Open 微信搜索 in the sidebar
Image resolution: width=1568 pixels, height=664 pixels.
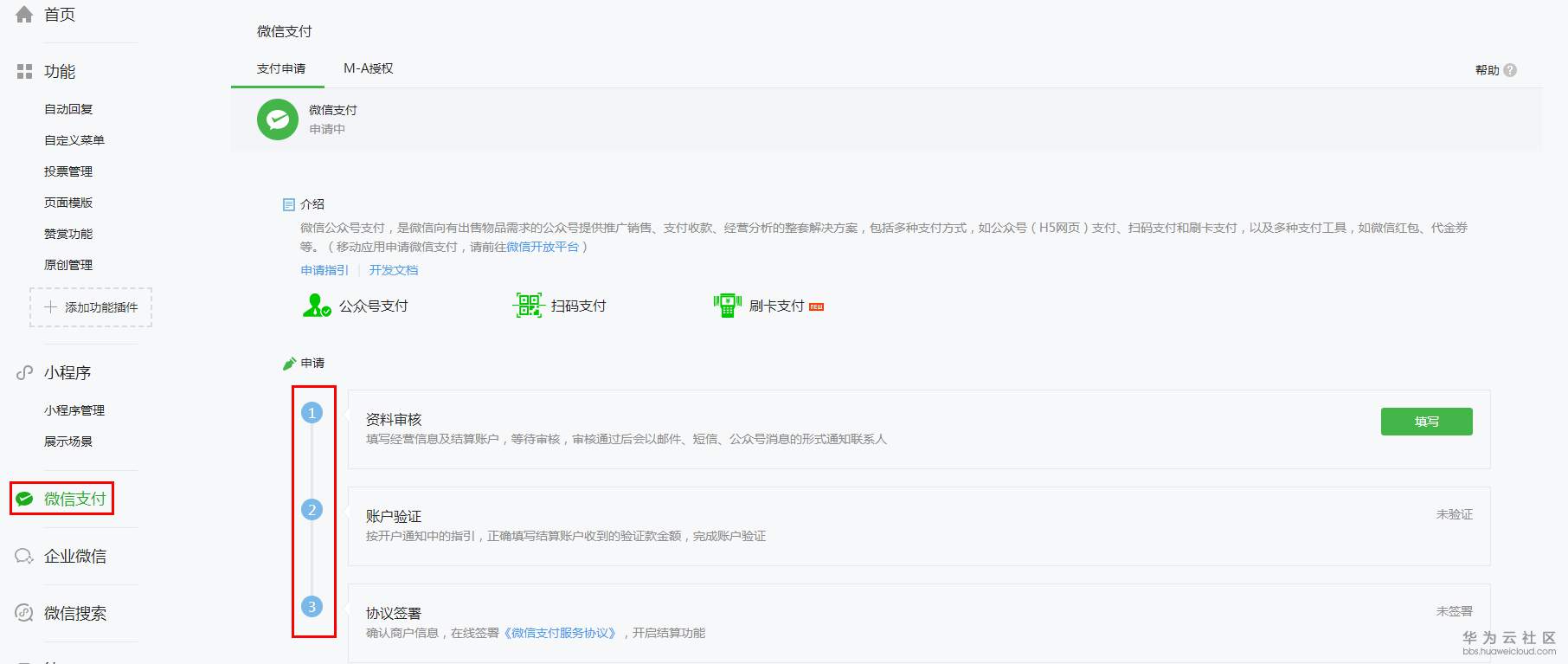pos(75,613)
